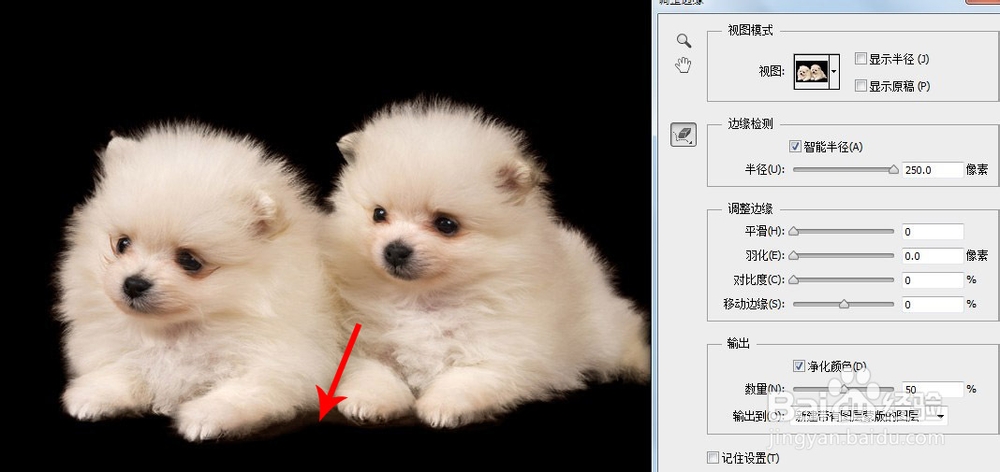Select the Refine Radius brush tool
The width and height of the screenshot is (1000, 472).
click(683, 135)
